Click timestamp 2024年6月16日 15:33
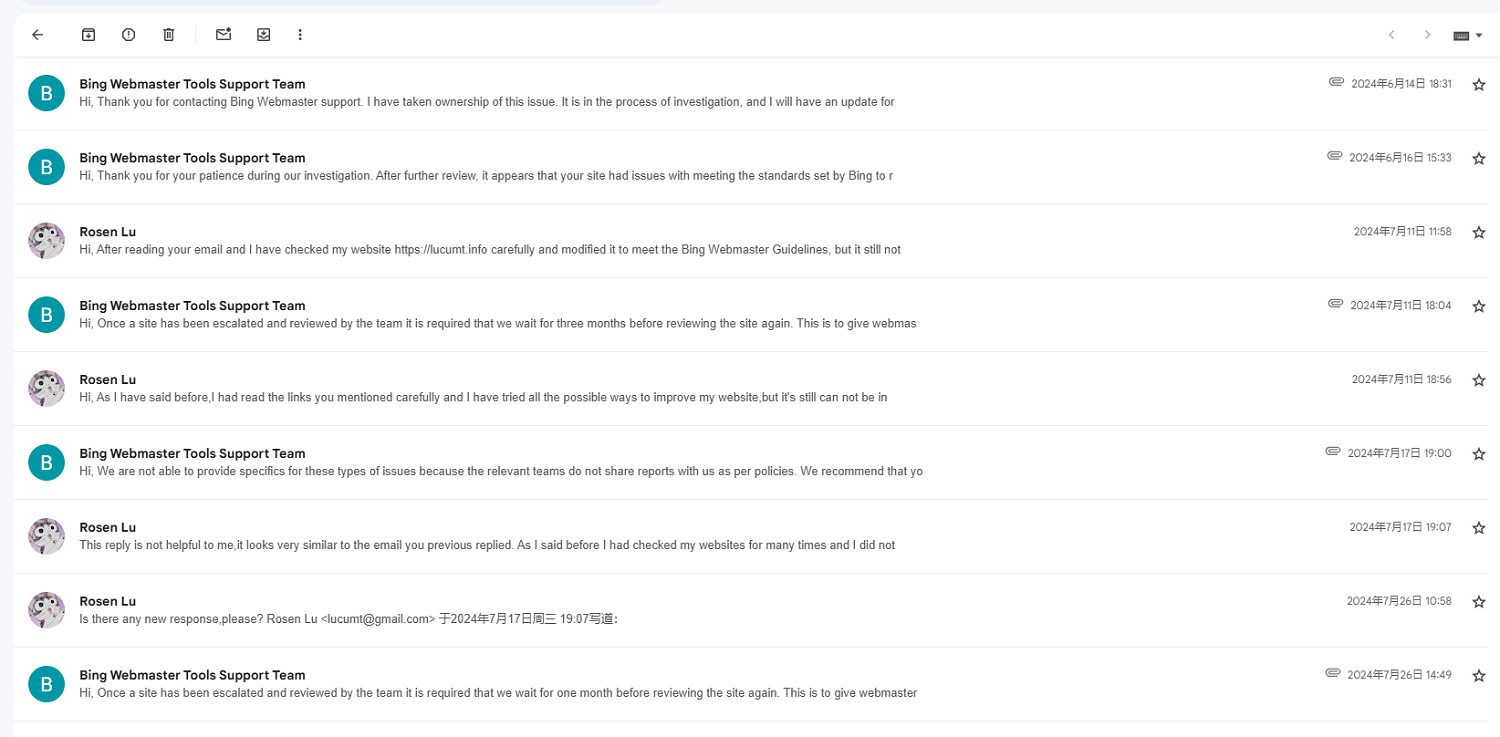Screen dimensions: 1500x737 pos(1400,158)
